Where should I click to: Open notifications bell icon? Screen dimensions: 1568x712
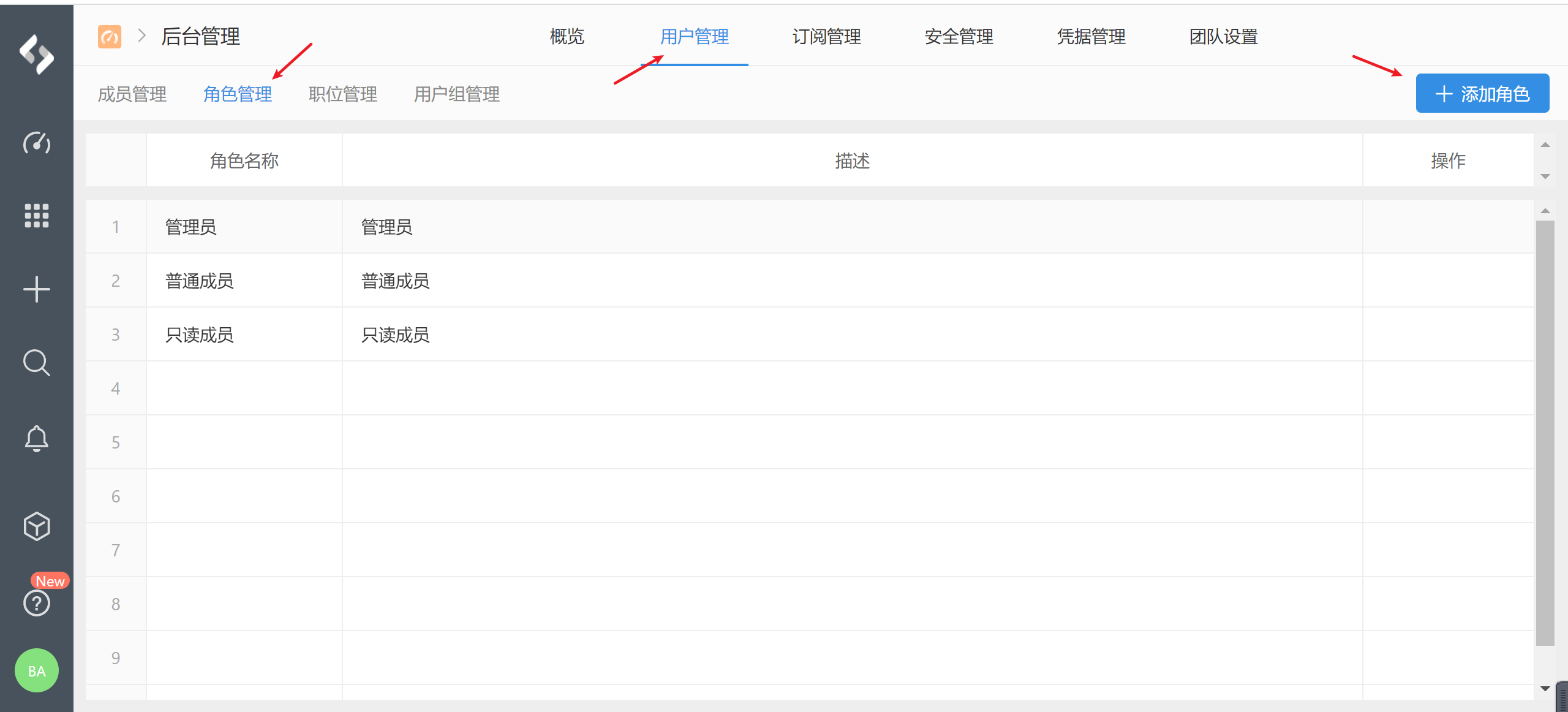pyautogui.click(x=37, y=438)
